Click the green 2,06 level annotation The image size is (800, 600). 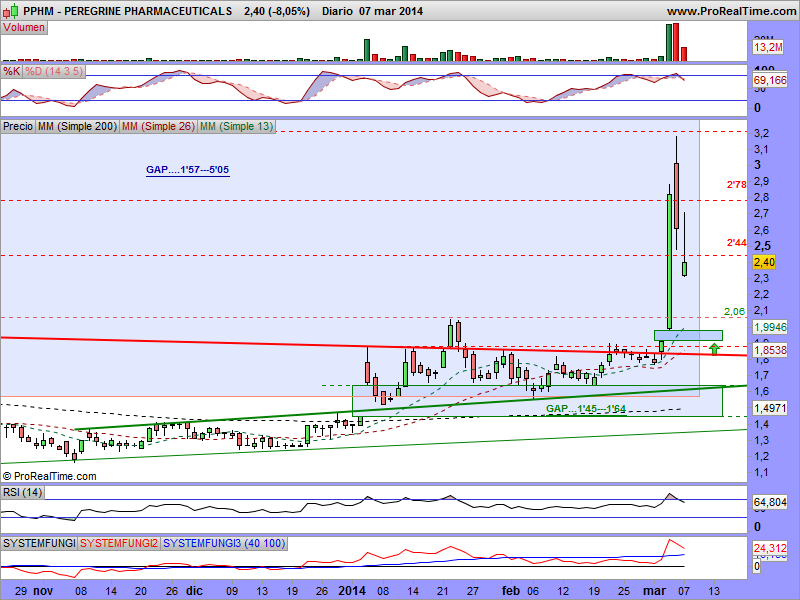735,311
